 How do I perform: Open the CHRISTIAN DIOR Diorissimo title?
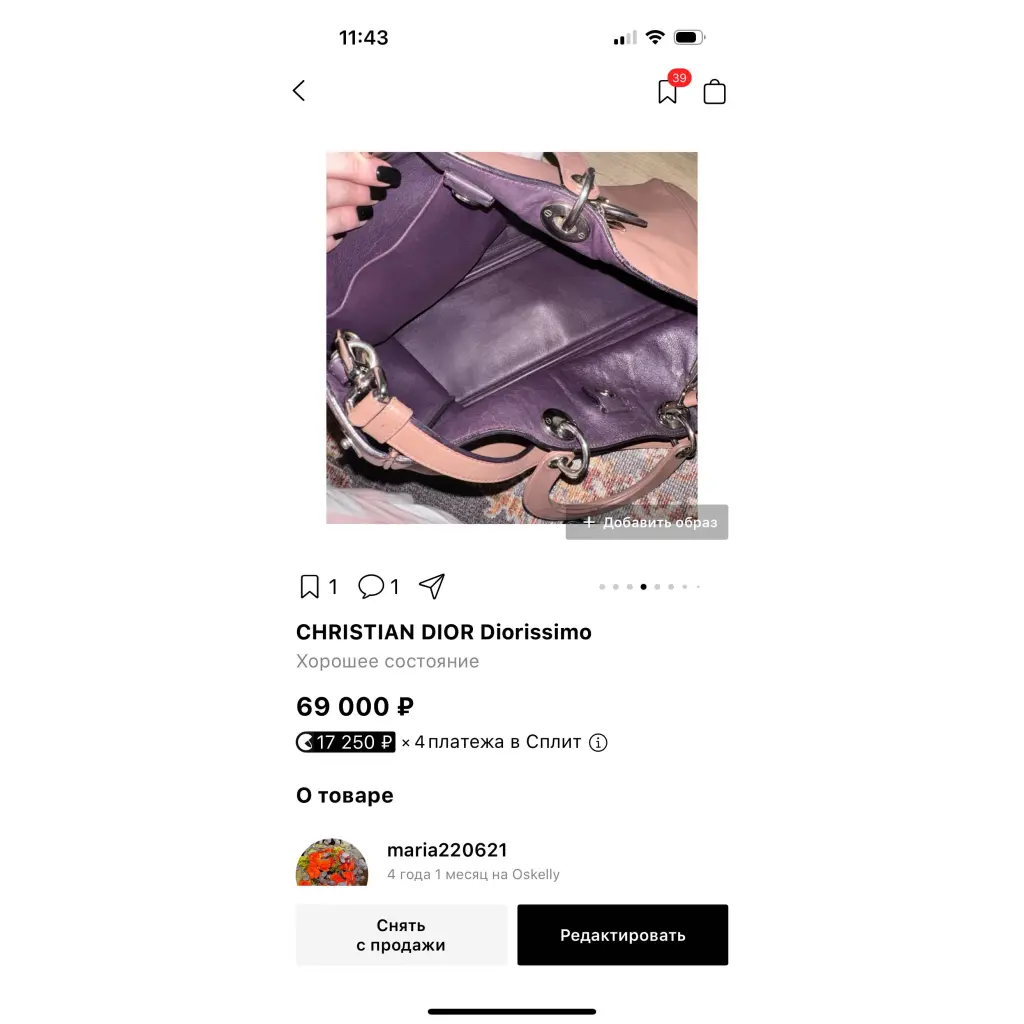pos(443,632)
